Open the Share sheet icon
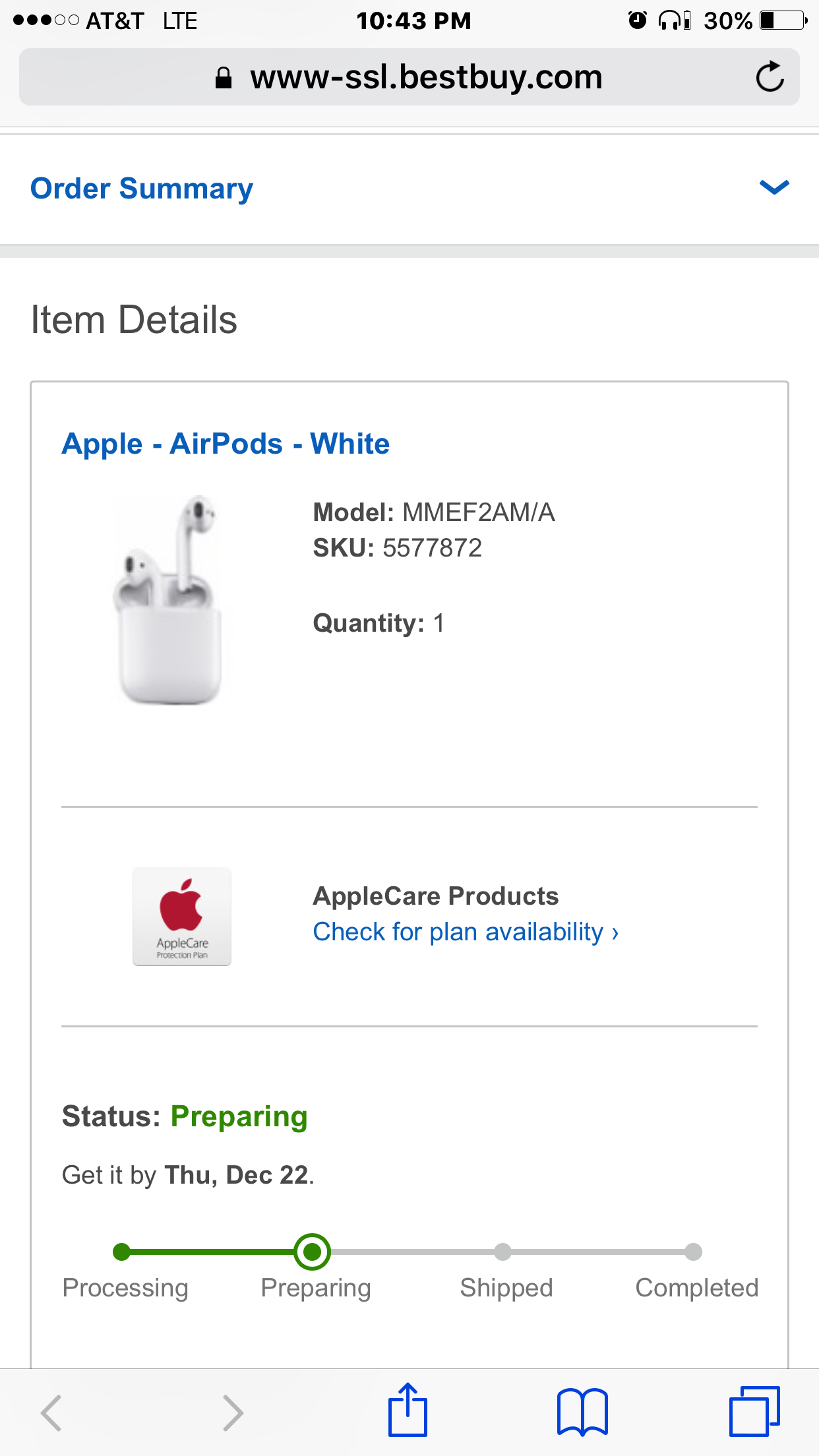Viewport: 819px width, 1456px height. click(x=408, y=1411)
